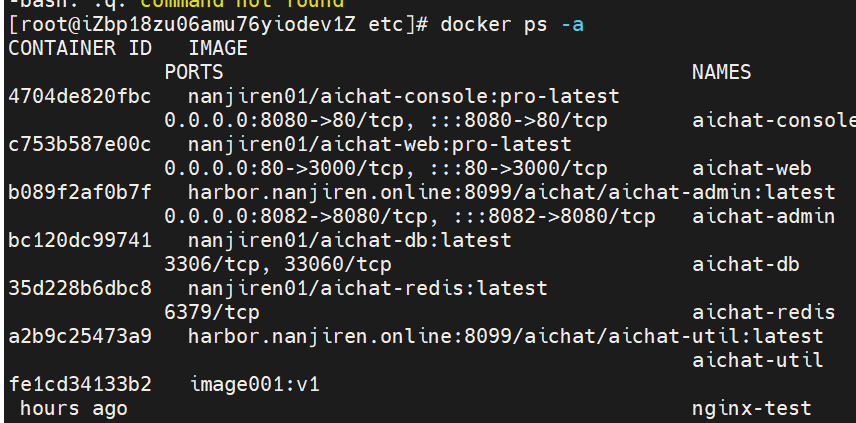The width and height of the screenshot is (856, 423).
Task: Click container ID a2b9c25473a9
Action: tap(80, 337)
